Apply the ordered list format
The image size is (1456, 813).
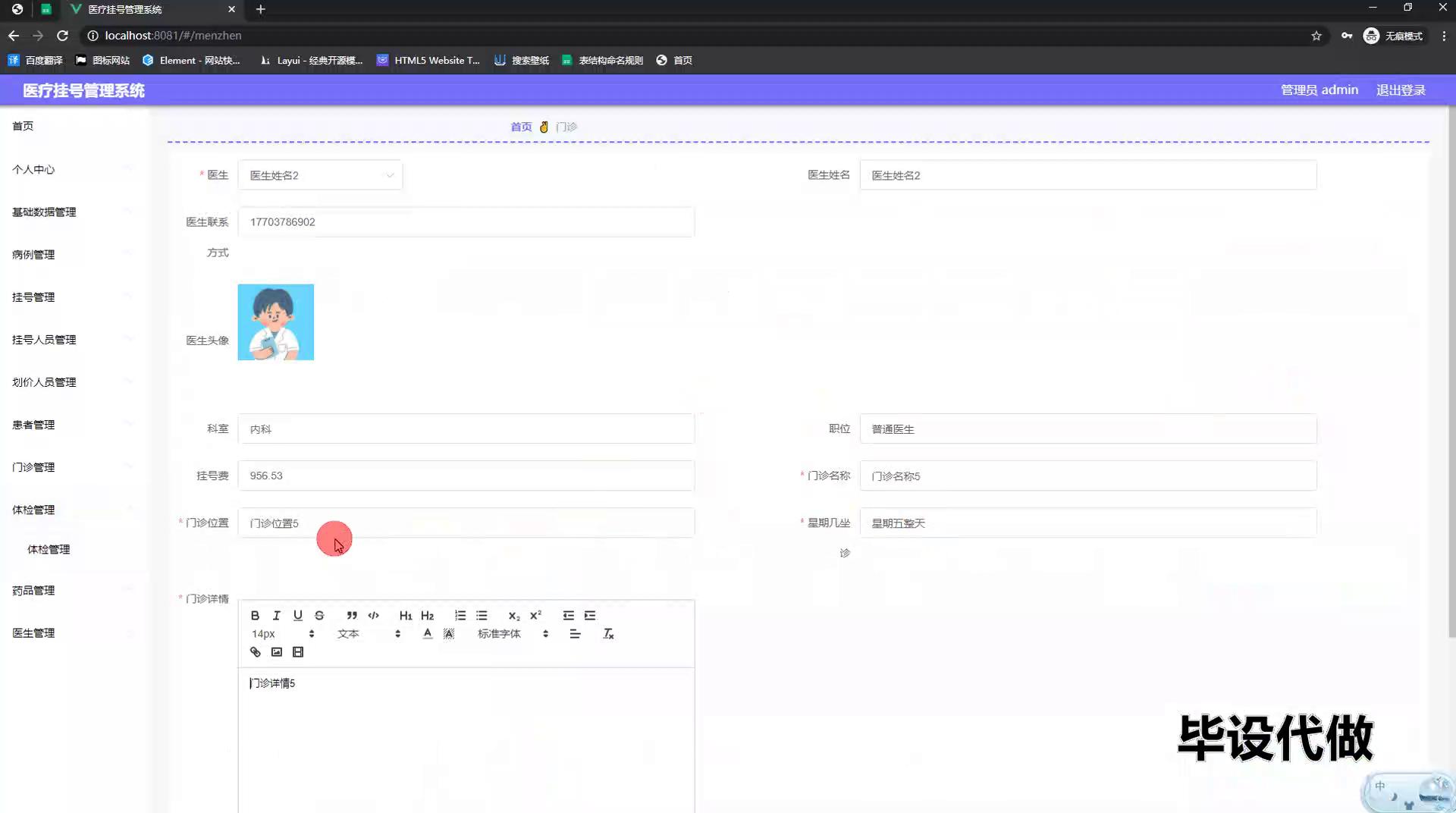click(460, 615)
